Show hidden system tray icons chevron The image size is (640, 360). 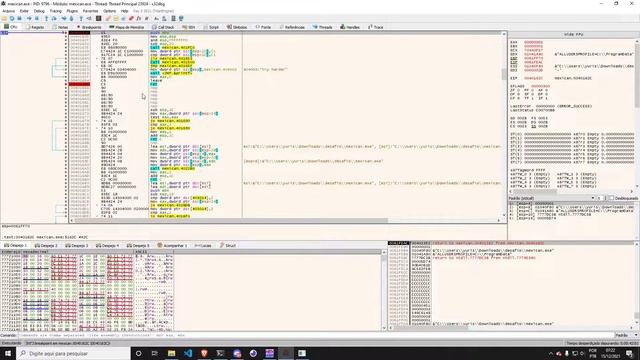(551, 353)
